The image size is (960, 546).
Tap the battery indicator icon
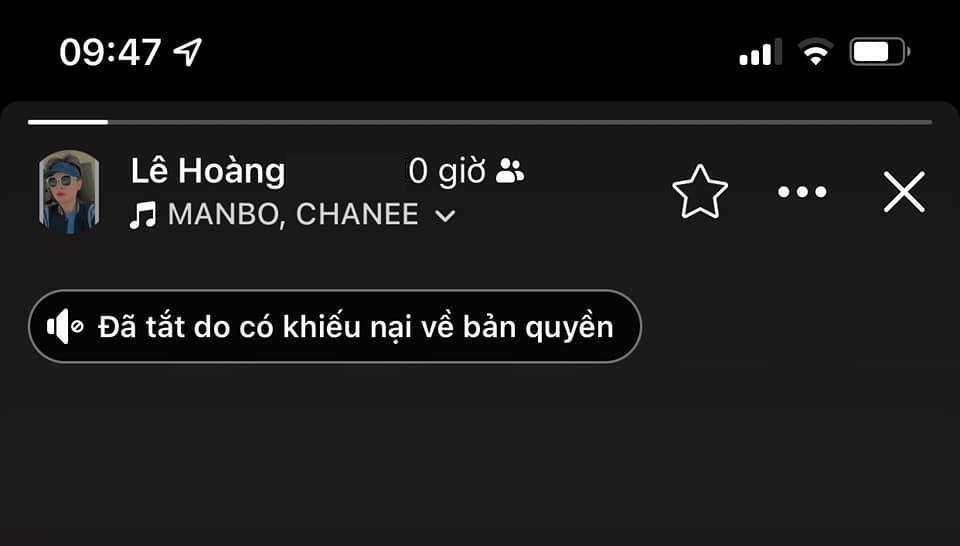coord(880,51)
